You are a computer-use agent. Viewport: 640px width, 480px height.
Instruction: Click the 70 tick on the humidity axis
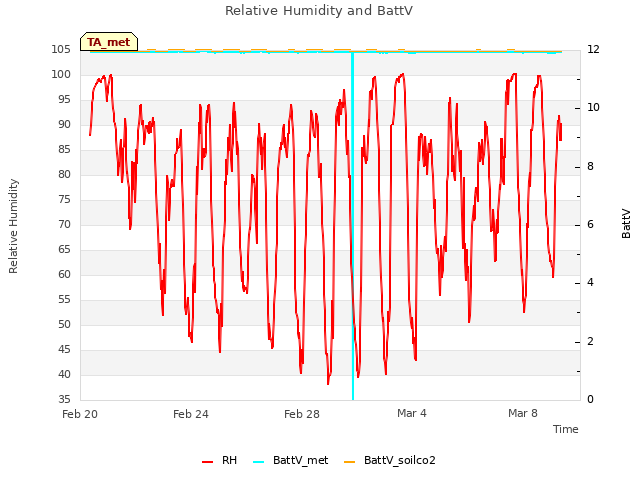tap(64, 224)
